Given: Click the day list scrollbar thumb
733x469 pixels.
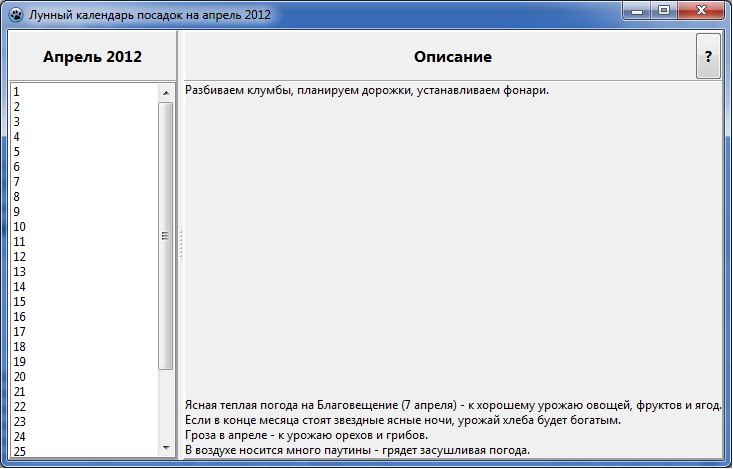Looking at the screenshot, I should [x=166, y=236].
